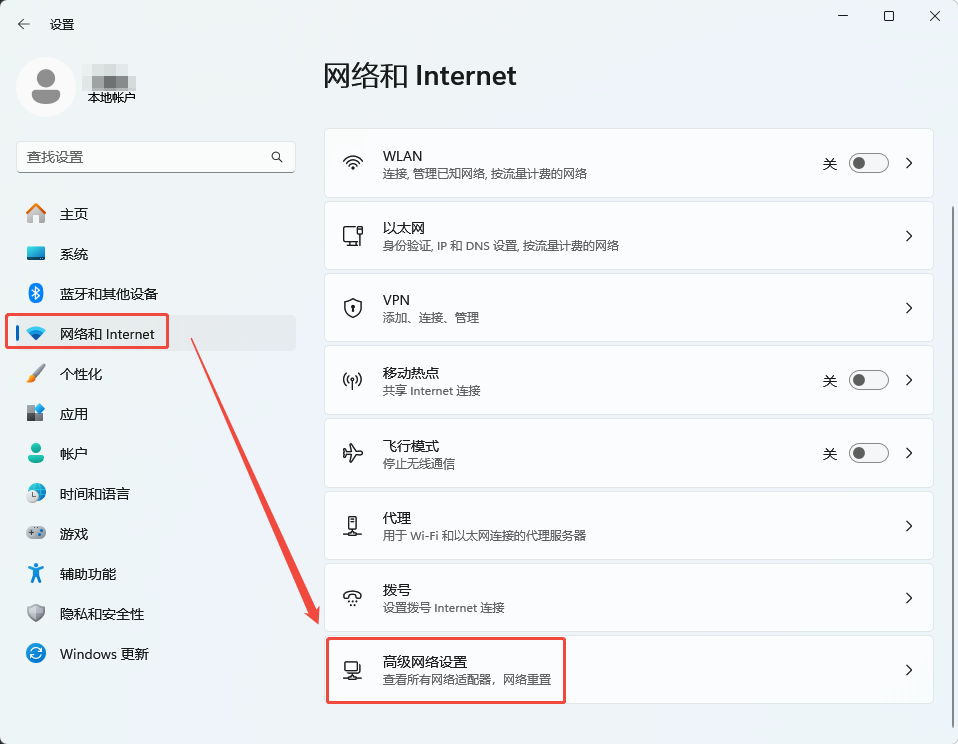
Task: Click the advanced network settings (高级网络设置) computer icon
Action: 353,670
